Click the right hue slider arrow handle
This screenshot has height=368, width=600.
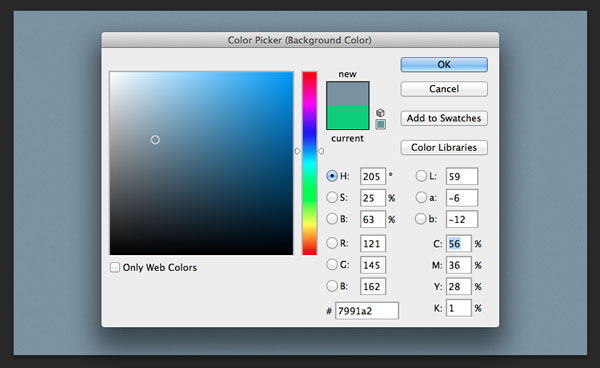pyautogui.click(x=321, y=151)
